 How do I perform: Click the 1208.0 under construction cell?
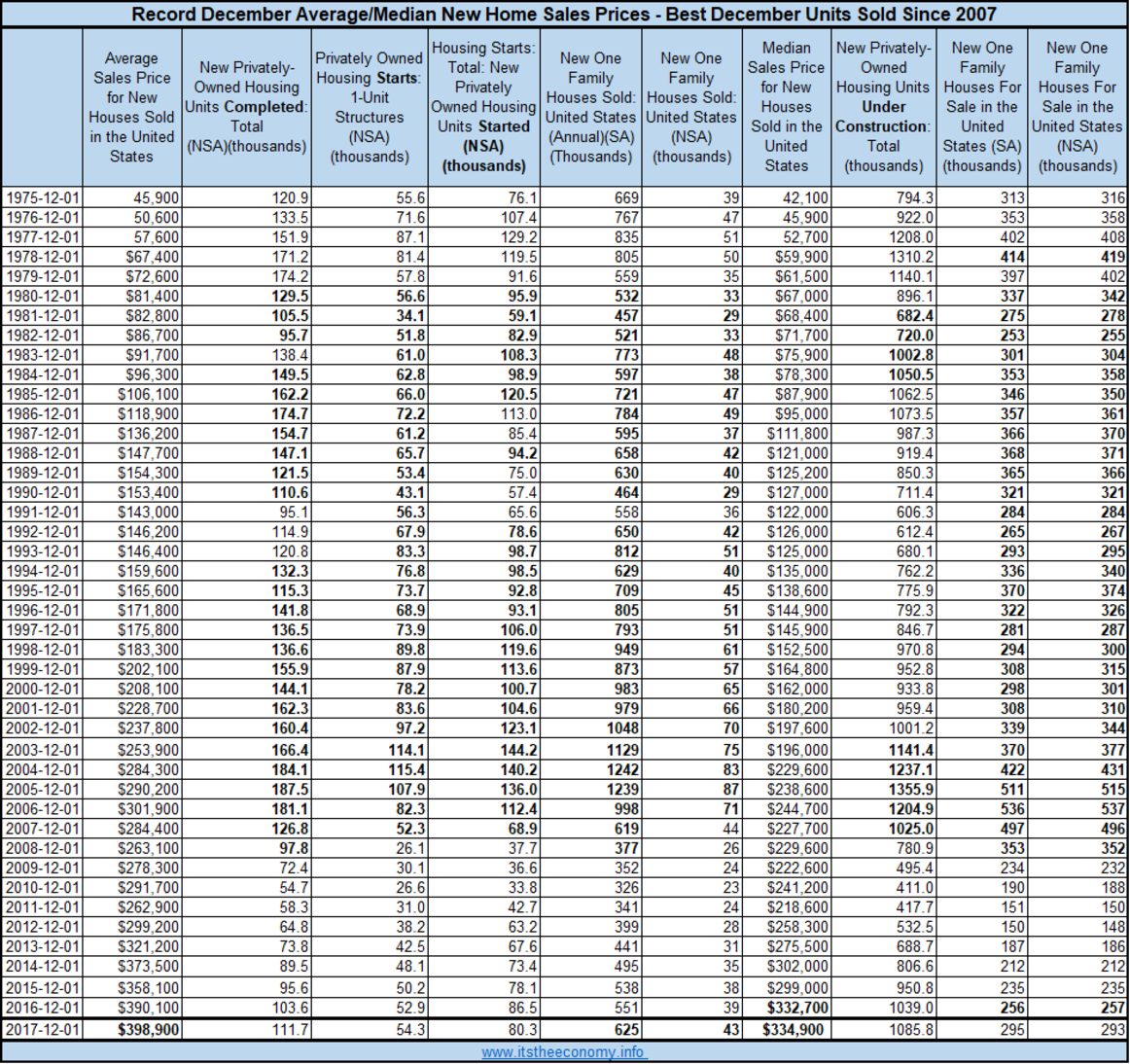coord(884,237)
